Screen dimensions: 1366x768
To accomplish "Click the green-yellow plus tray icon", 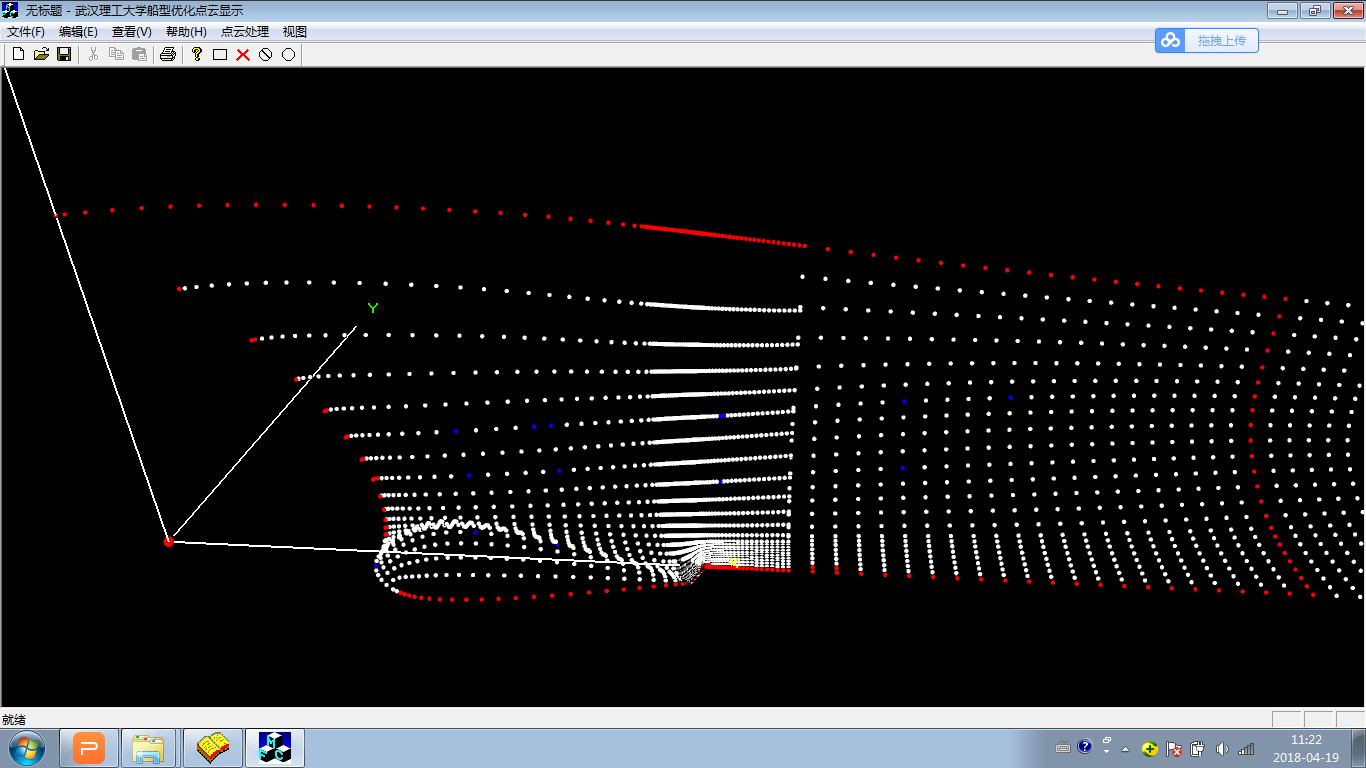I will pyautogui.click(x=1151, y=749).
